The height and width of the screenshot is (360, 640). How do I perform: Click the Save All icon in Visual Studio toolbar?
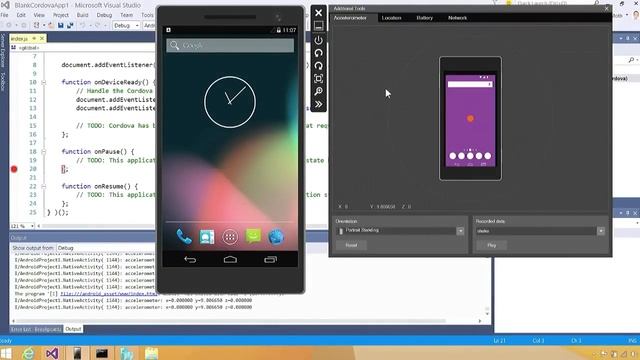click(x=70, y=25)
